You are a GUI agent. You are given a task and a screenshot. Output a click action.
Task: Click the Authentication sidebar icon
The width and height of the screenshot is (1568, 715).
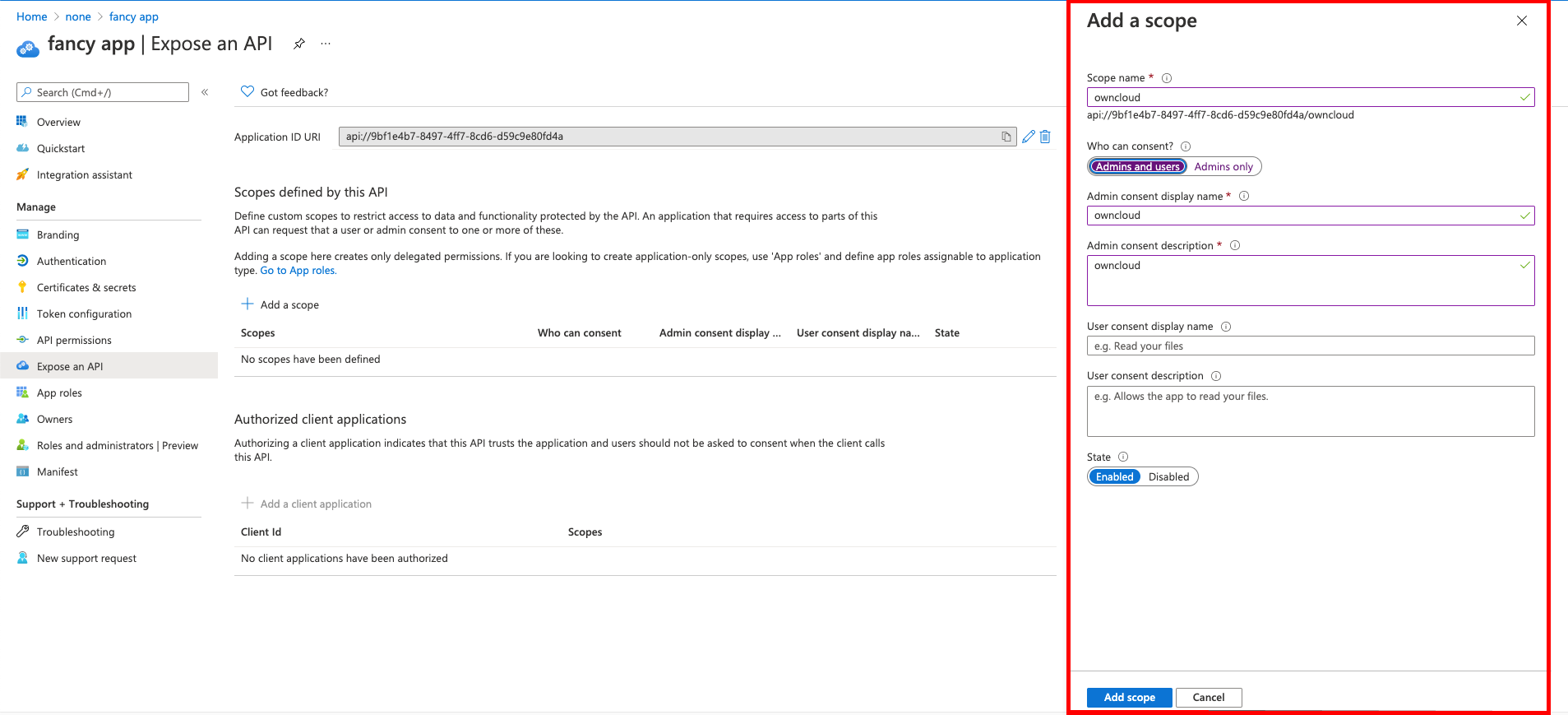(22, 261)
